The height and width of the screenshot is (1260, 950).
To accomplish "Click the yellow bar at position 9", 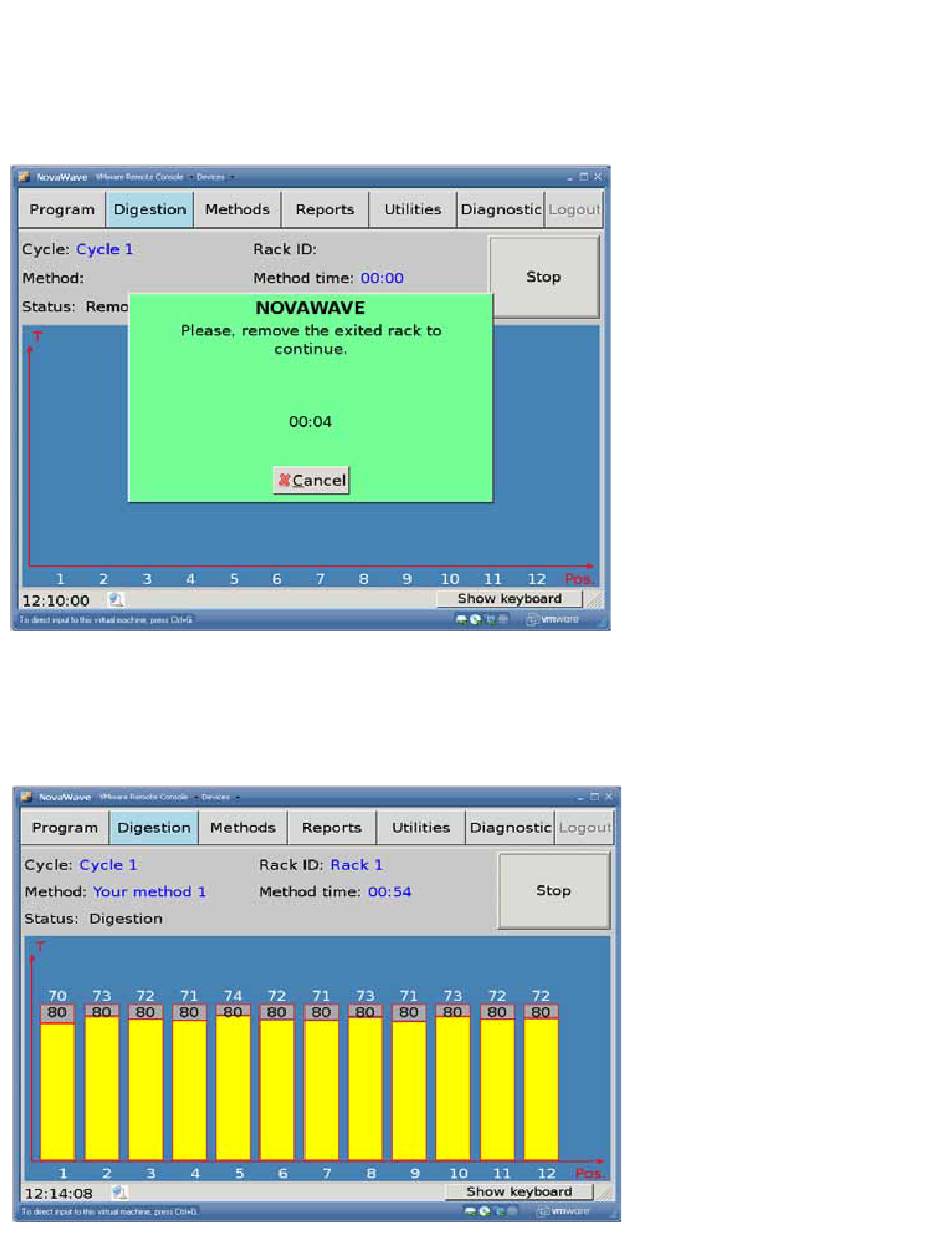I will coord(409,1090).
